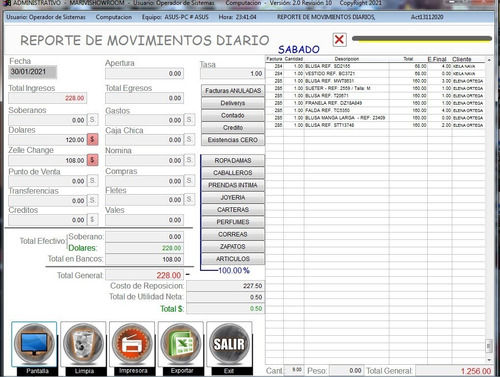Filter by ZAPATOS category
This screenshot has width=500, height=377.
tap(233, 247)
